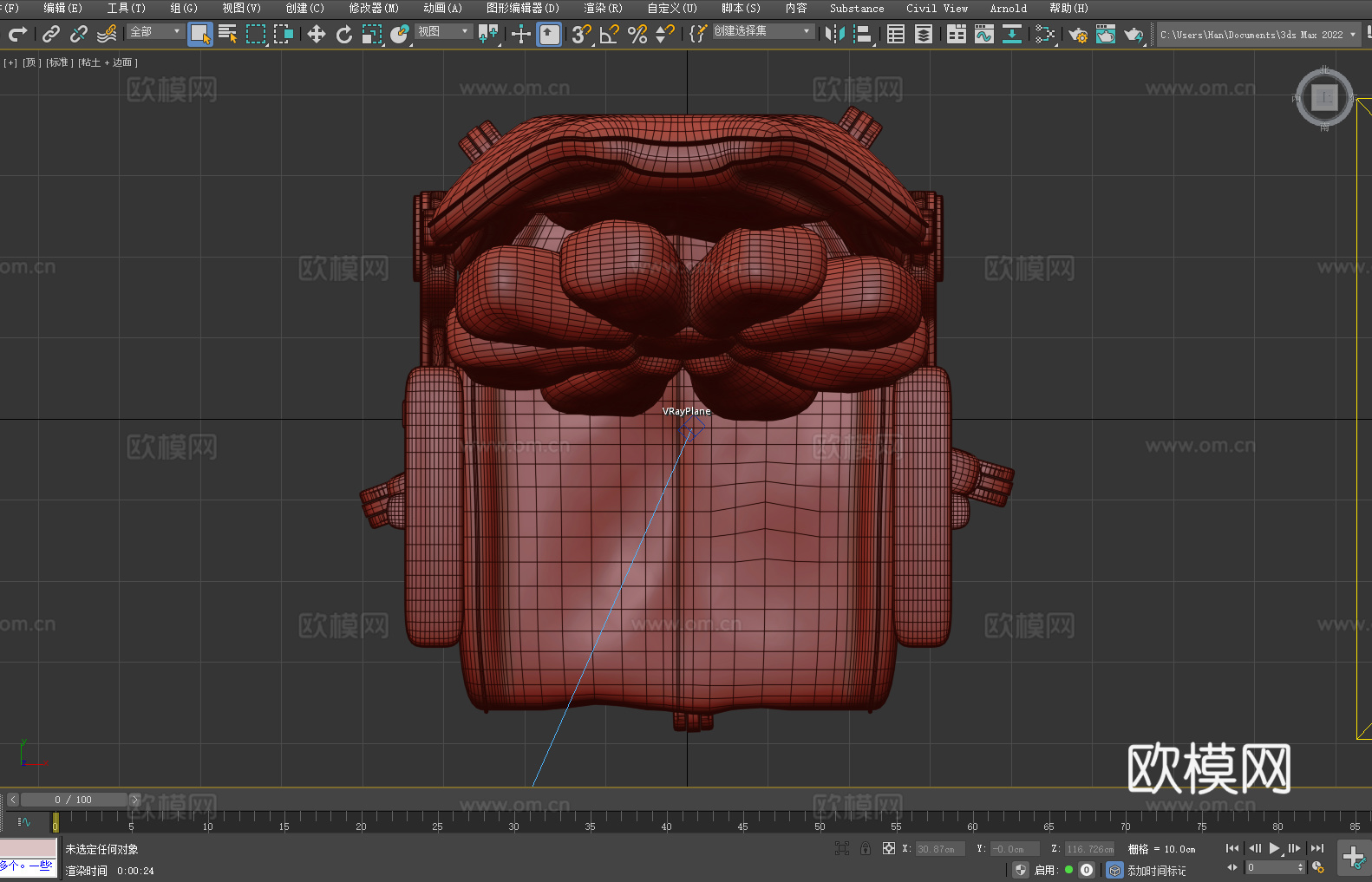Toggle the Ribbon display icon

pos(957,34)
